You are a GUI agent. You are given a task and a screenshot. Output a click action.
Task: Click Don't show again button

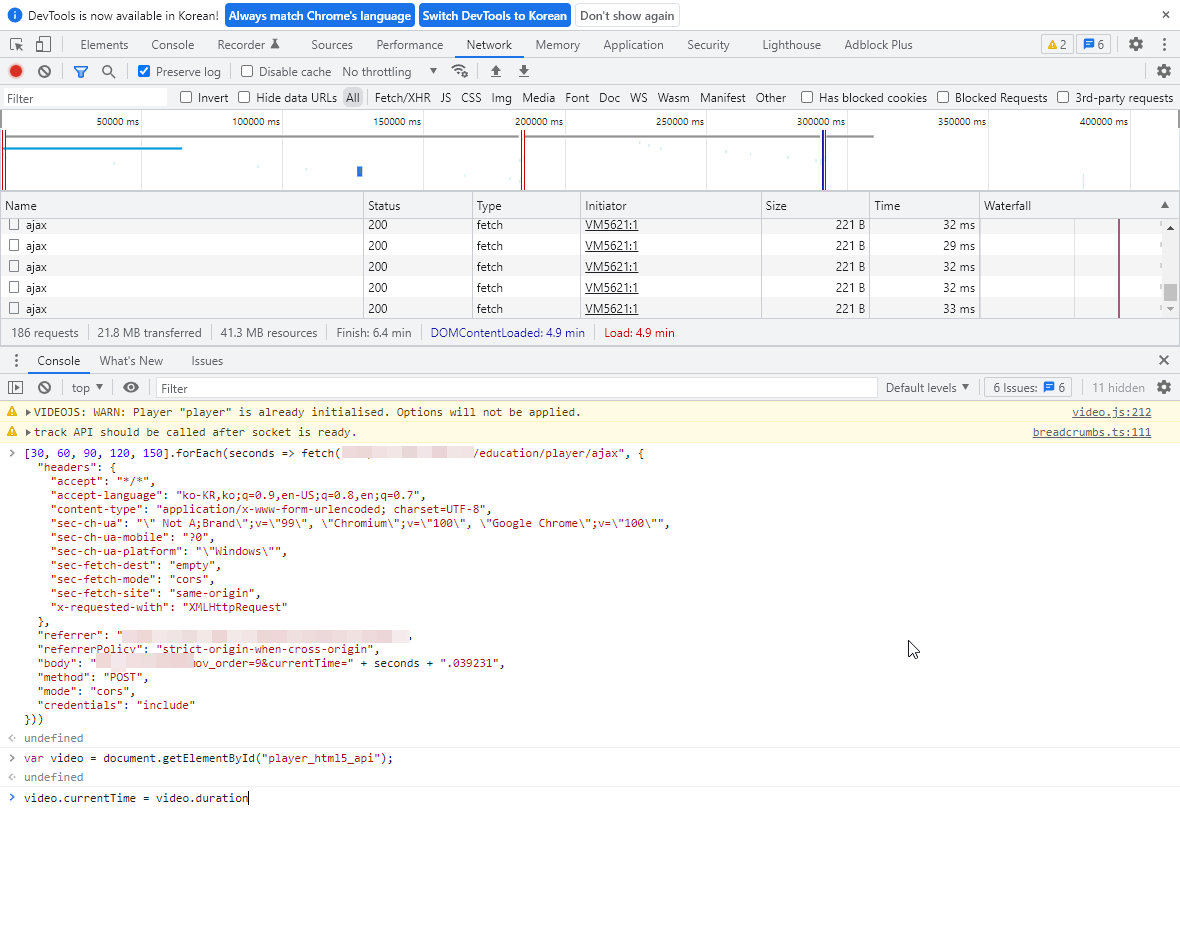coord(627,15)
